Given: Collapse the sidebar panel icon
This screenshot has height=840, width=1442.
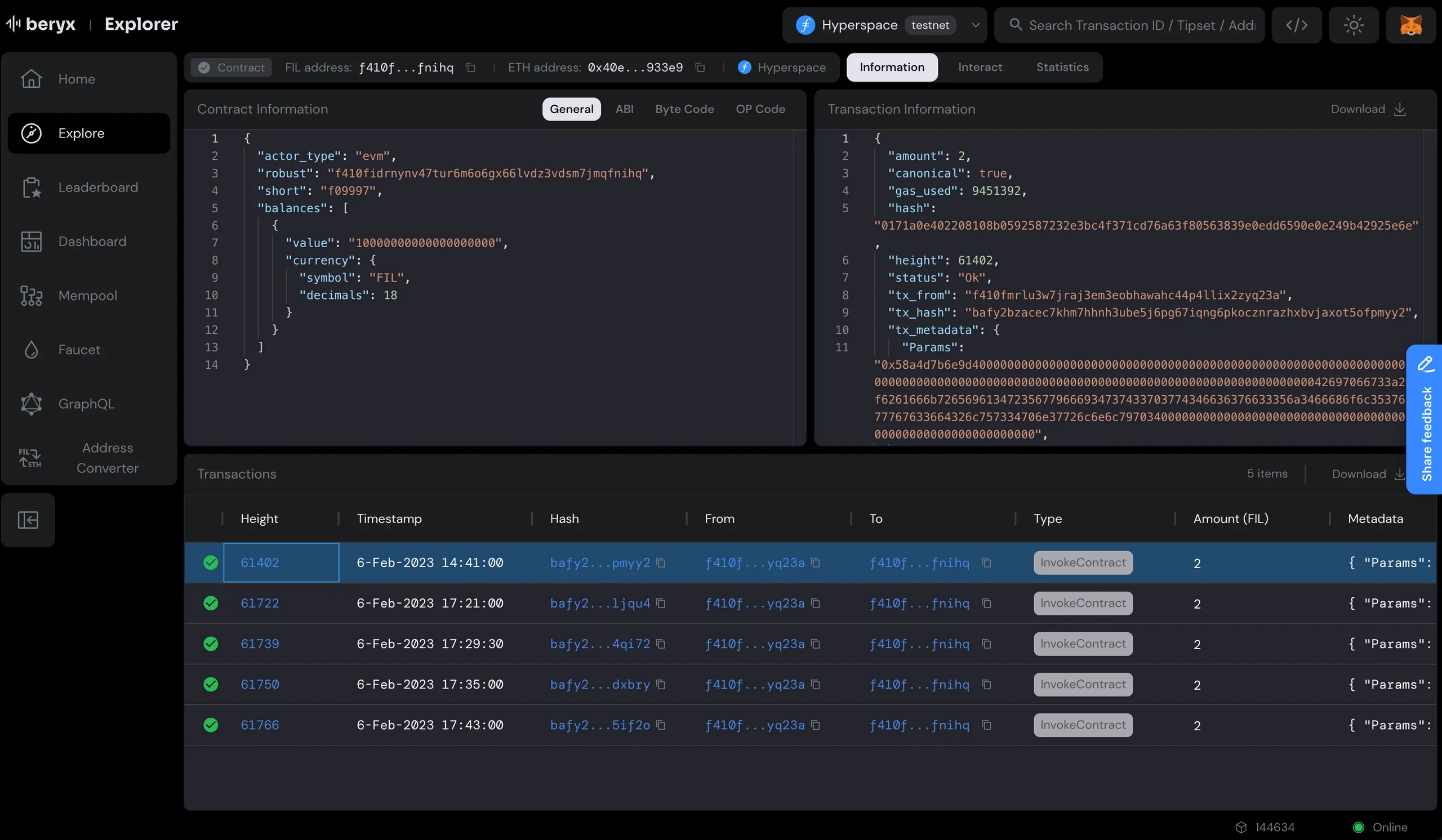Looking at the screenshot, I should pos(28,520).
